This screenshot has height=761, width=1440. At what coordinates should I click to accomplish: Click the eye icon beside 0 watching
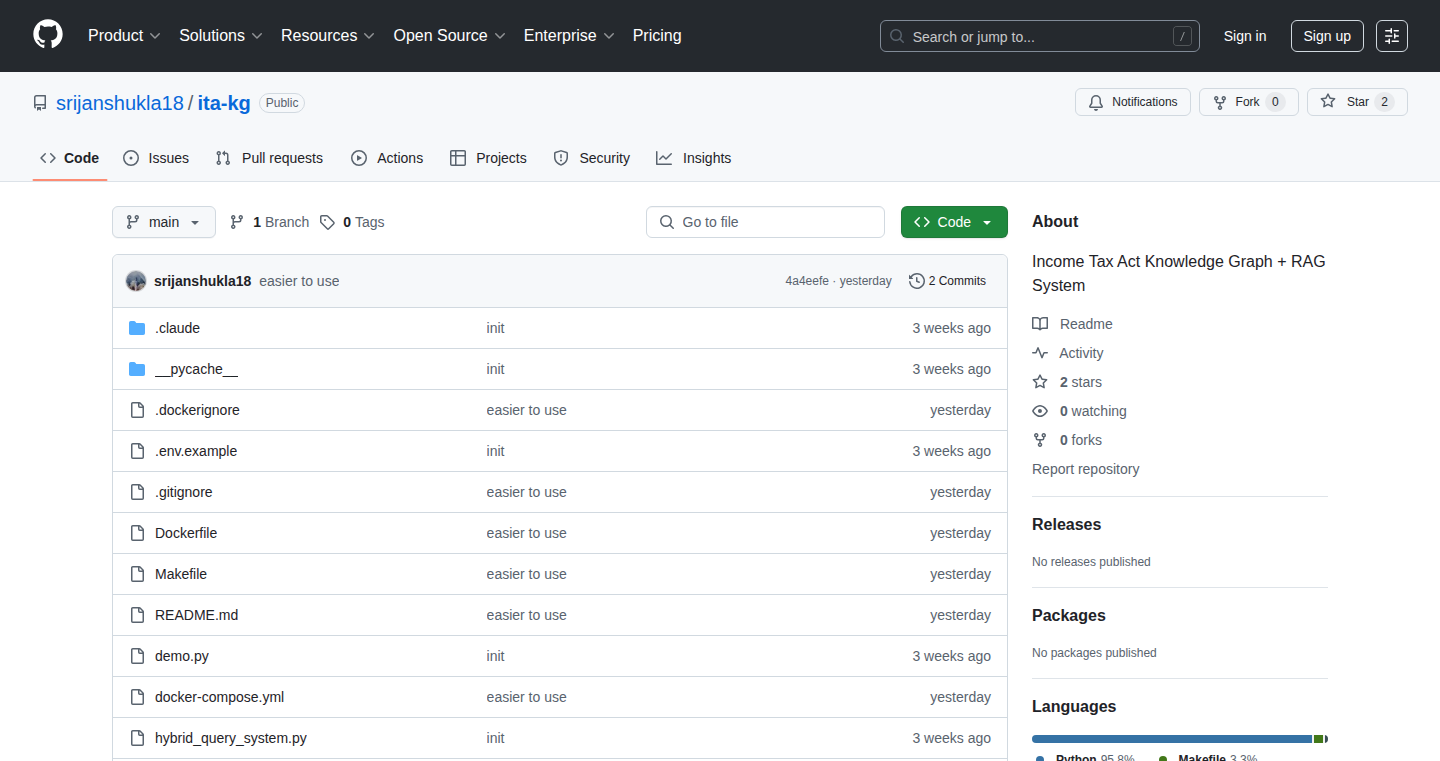point(1040,411)
